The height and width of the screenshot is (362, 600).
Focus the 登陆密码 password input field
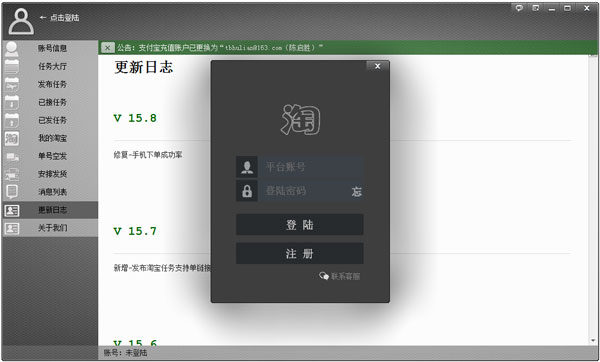pyautogui.click(x=306, y=191)
